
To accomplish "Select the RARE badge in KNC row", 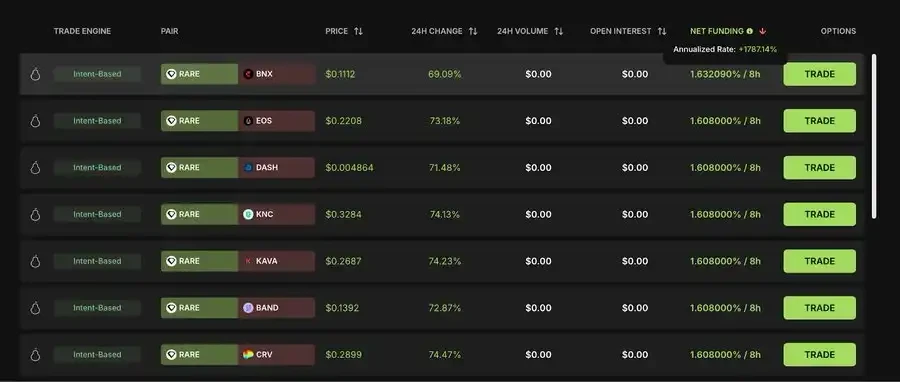I will coord(199,215).
